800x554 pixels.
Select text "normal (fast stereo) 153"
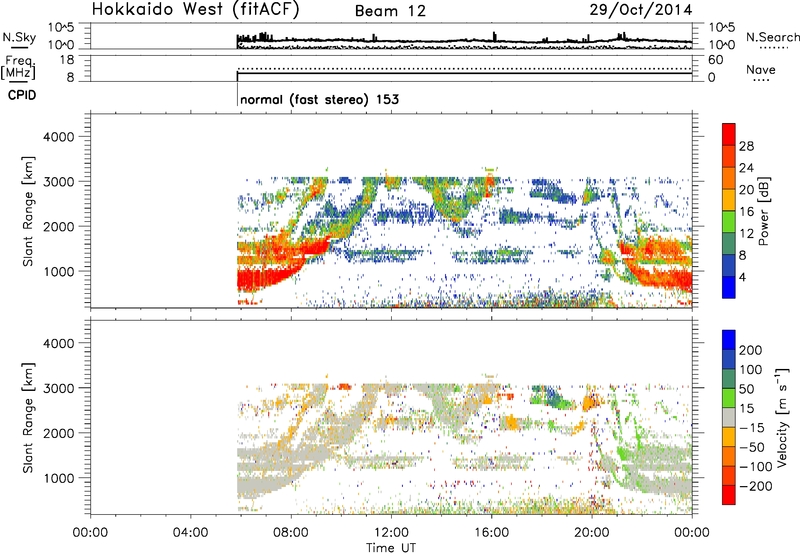319,99
